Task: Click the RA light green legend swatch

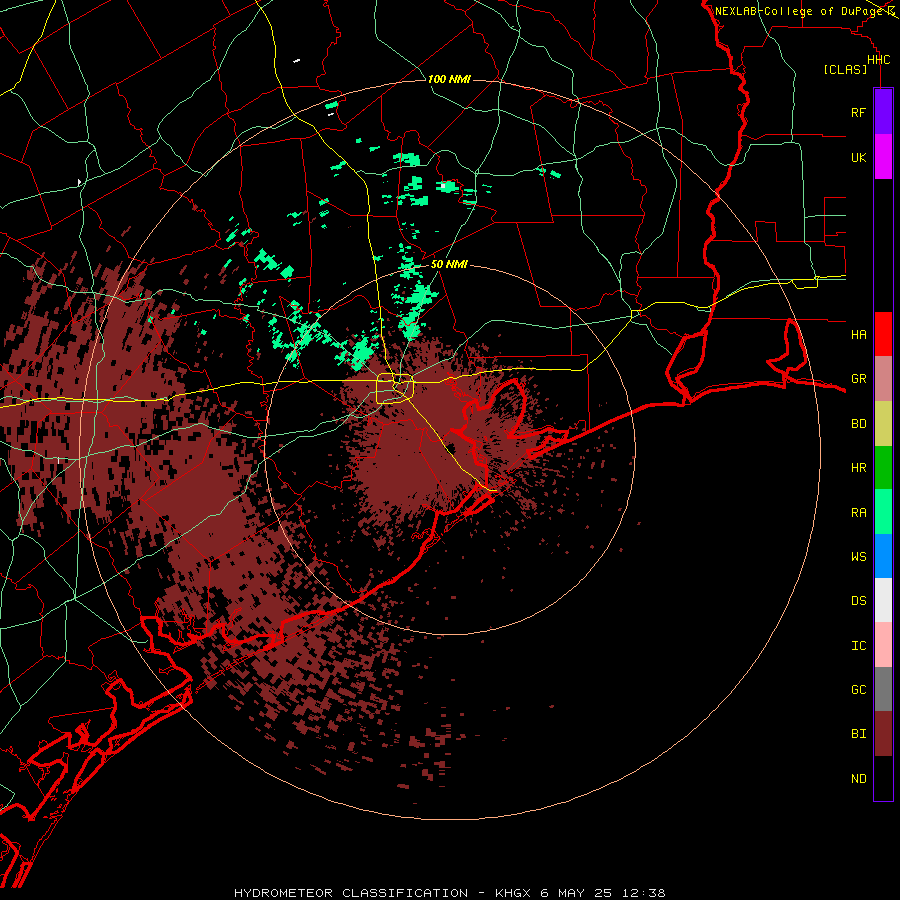Action: [x=883, y=512]
